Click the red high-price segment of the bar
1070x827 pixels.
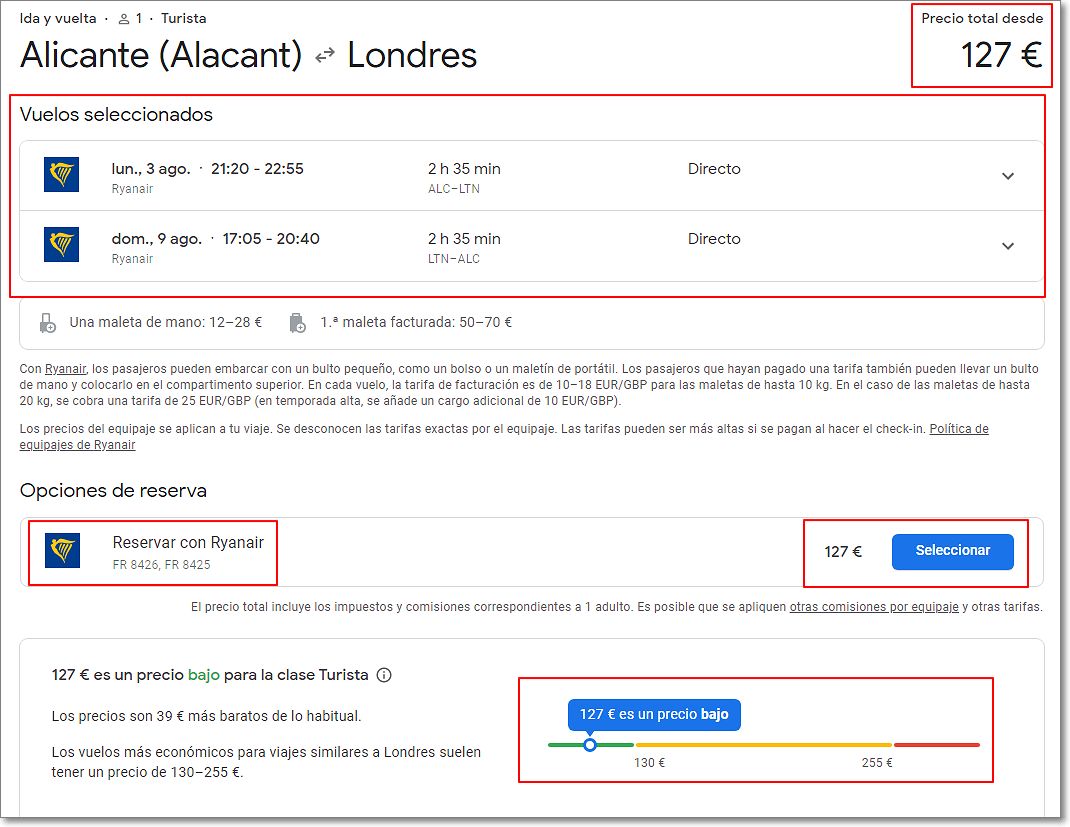(x=937, y=744)
